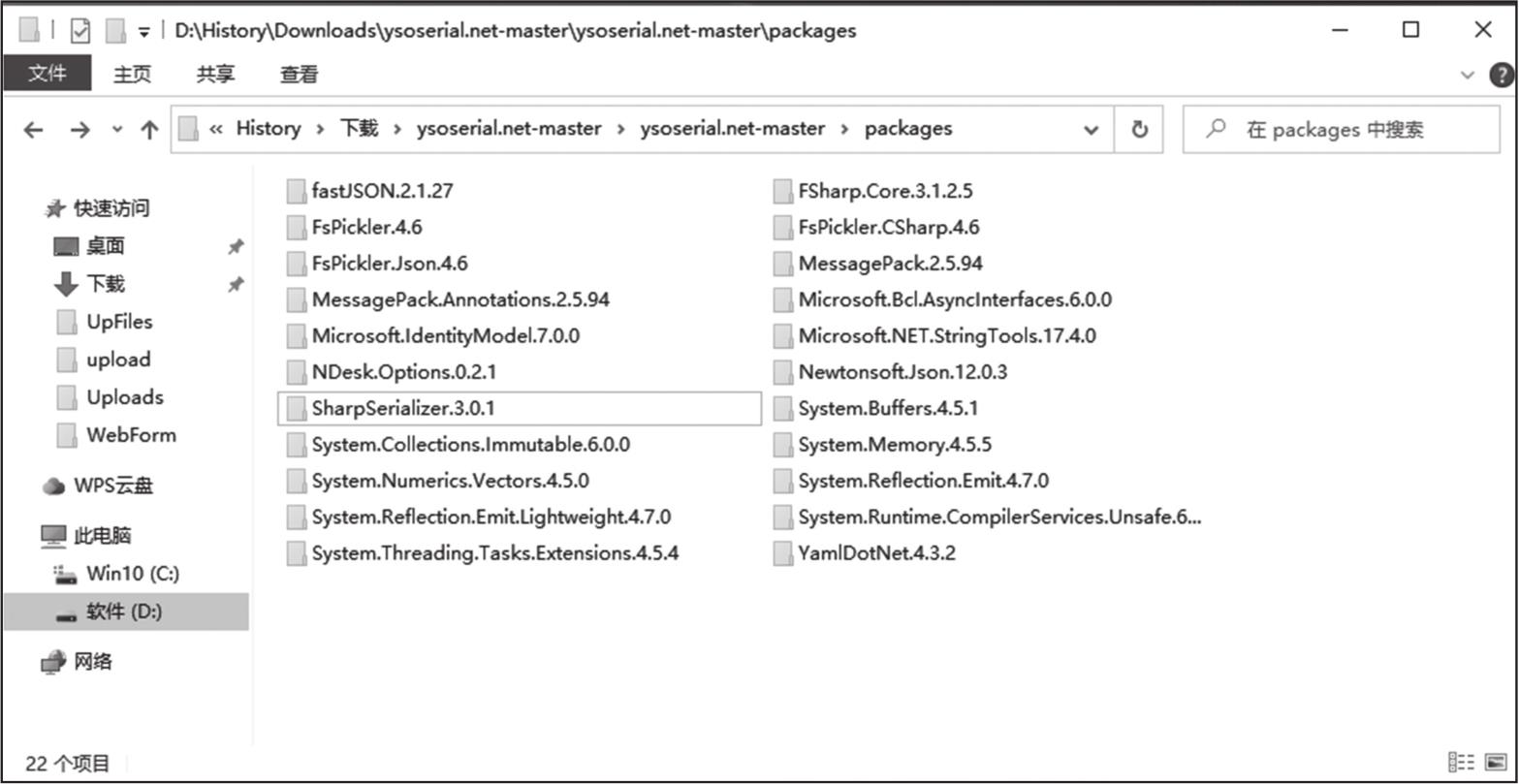
Task: Select the Microsoft.NET.StringTools.17.4.0 folder icon
Action: (782, 336)
